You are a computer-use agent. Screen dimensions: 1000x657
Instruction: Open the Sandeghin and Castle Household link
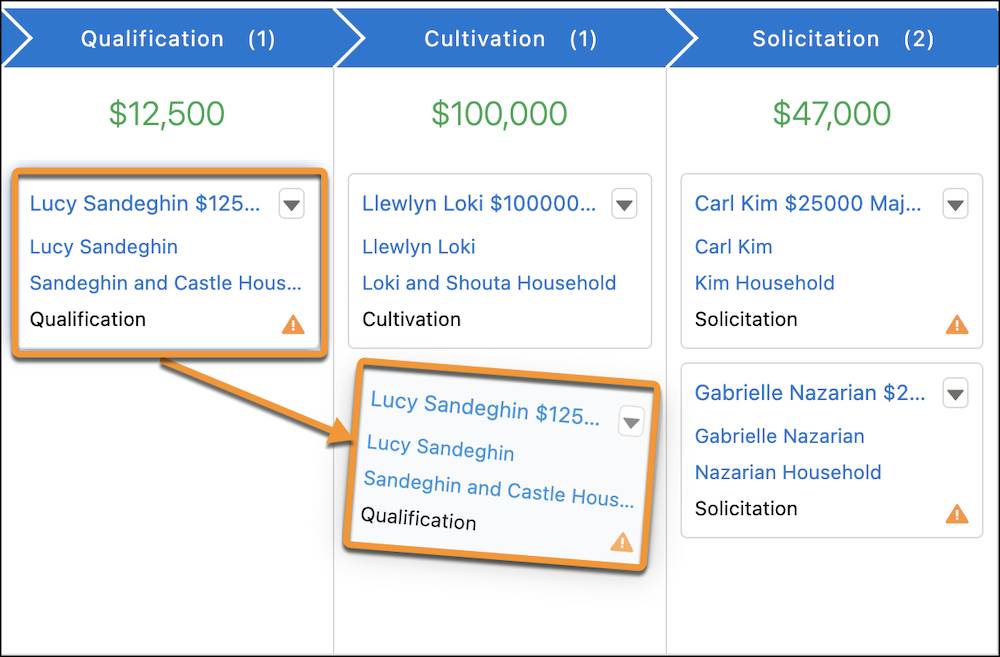tap(165, 283)
